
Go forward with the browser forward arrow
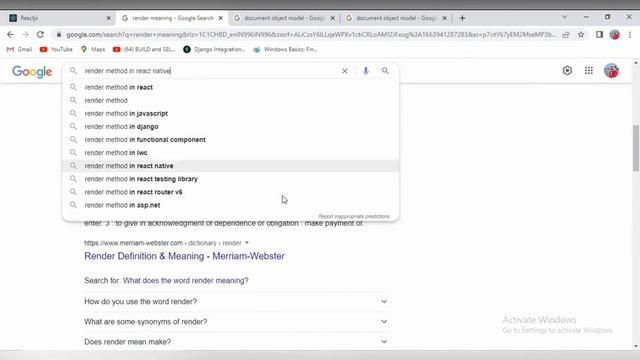tap(25, 35)
